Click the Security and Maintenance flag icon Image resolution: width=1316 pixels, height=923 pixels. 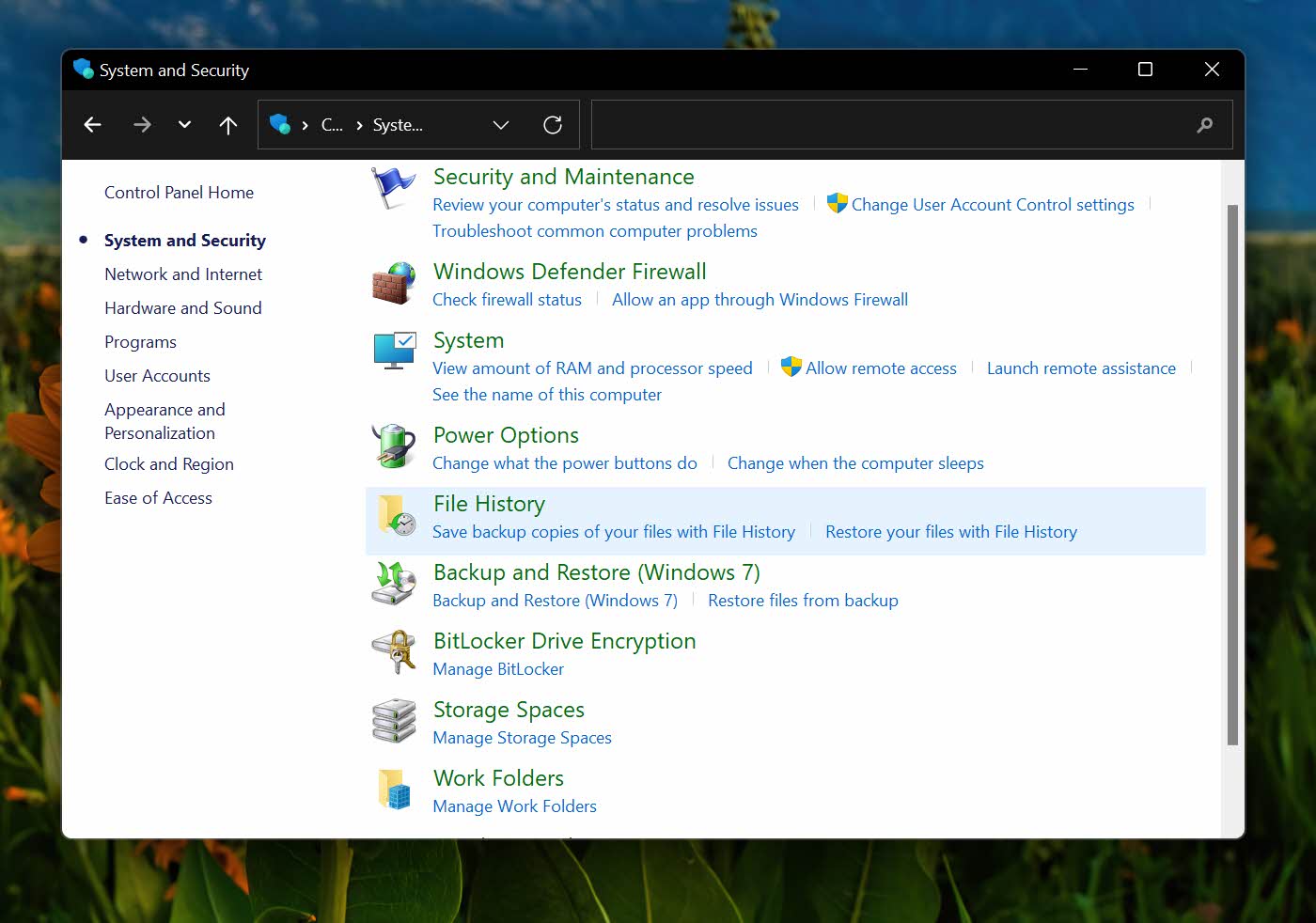[x=393, y=188]
